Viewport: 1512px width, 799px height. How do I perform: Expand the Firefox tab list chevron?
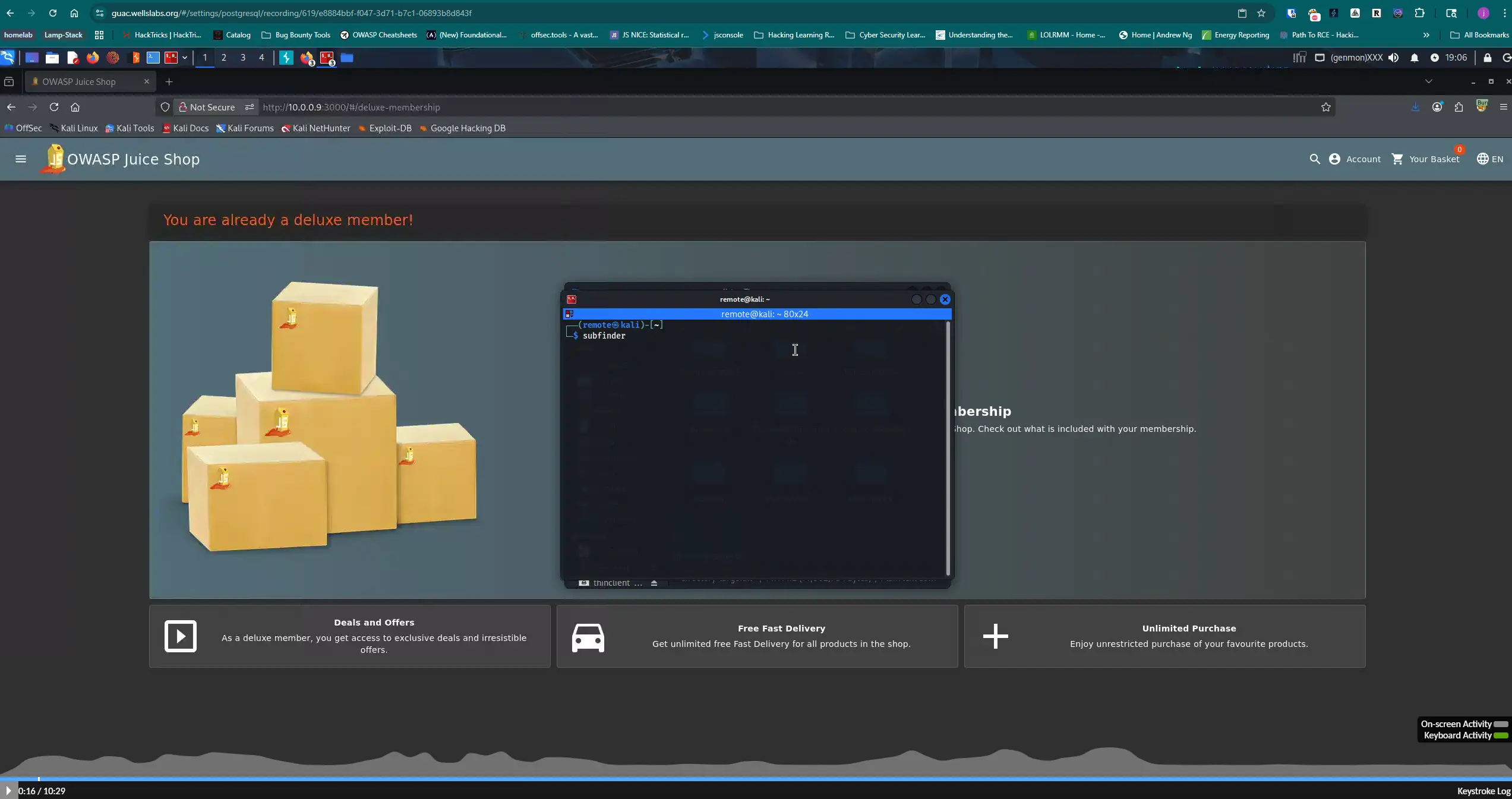[x=1428, y=81]
